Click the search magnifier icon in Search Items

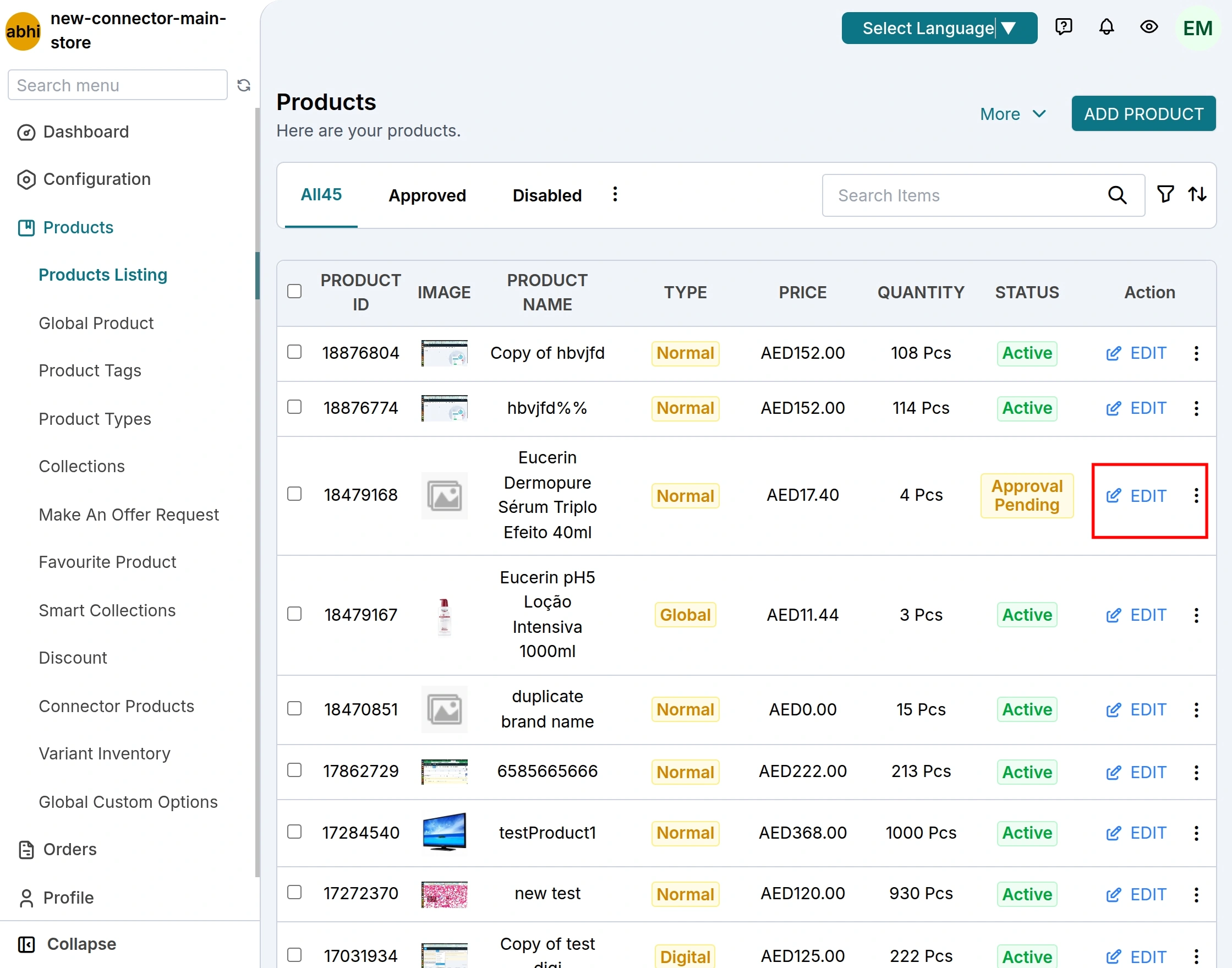tap(1116, 195)
